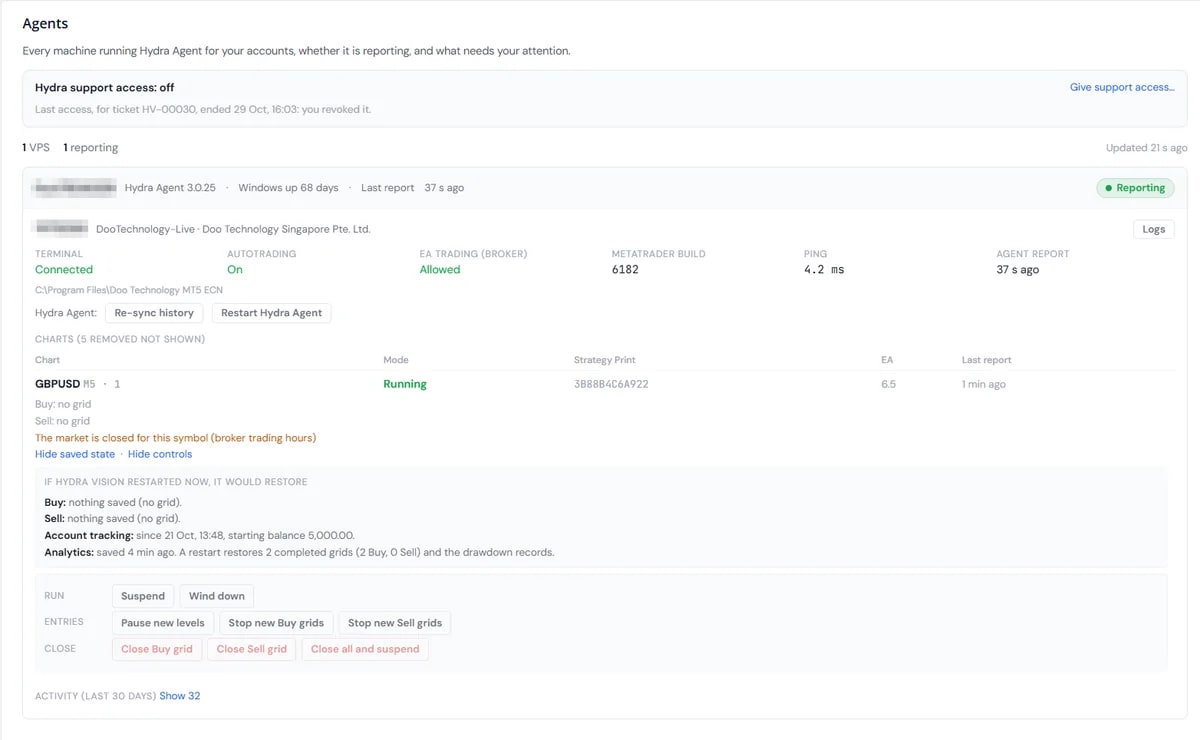
Task: Select the strategy print 3B88B4C6A922
Action: click(x=611, y=384)
